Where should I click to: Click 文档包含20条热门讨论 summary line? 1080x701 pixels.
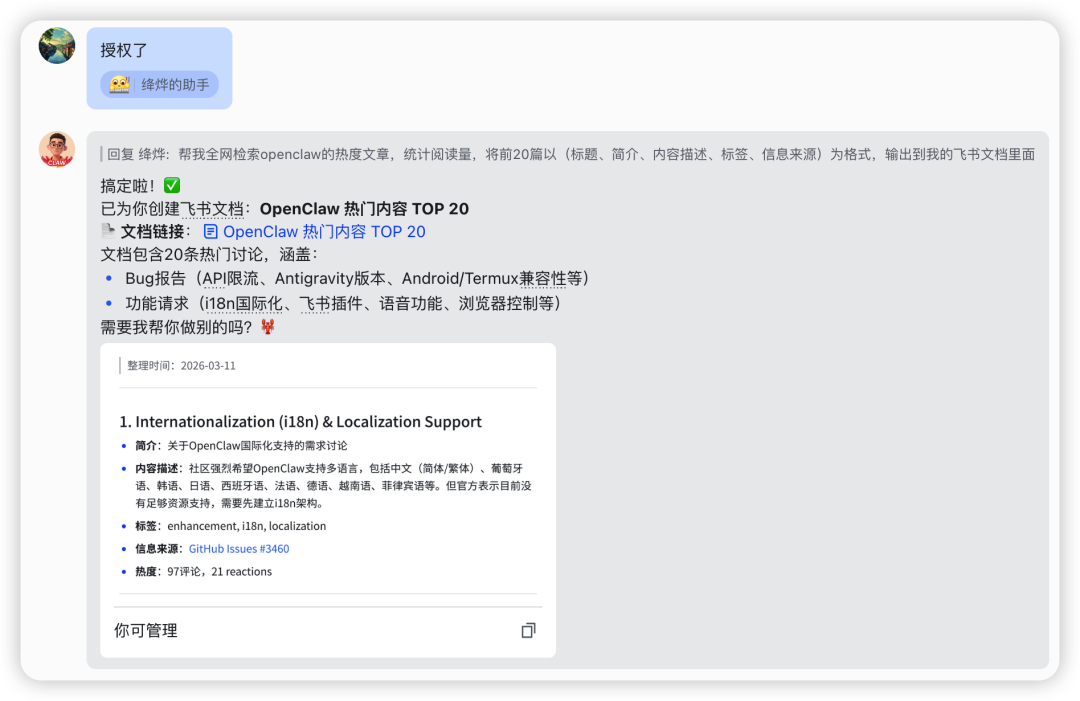coord(209,255)
